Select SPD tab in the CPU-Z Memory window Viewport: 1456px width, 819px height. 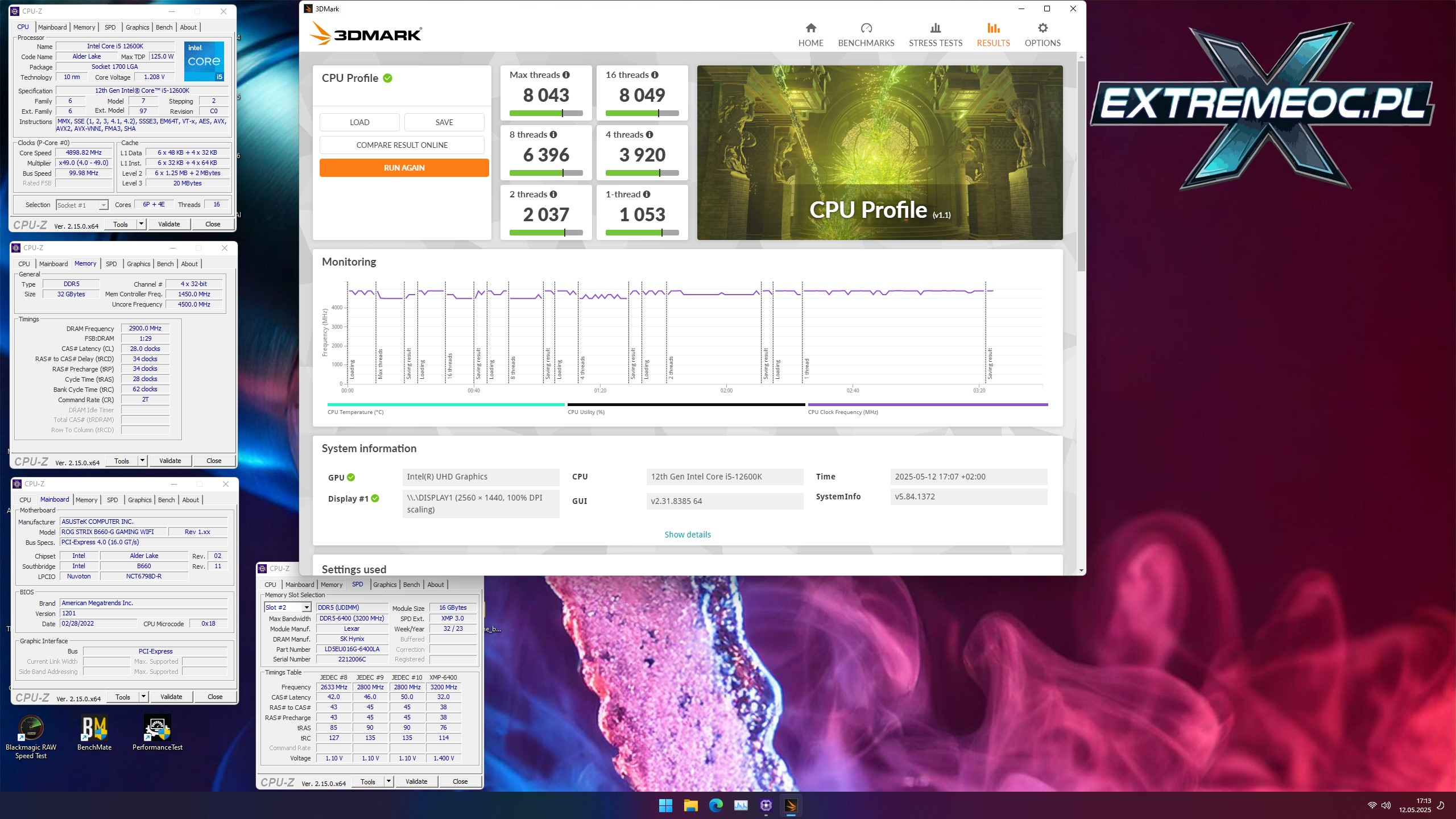pyautogui.click(x=111, y=264)
